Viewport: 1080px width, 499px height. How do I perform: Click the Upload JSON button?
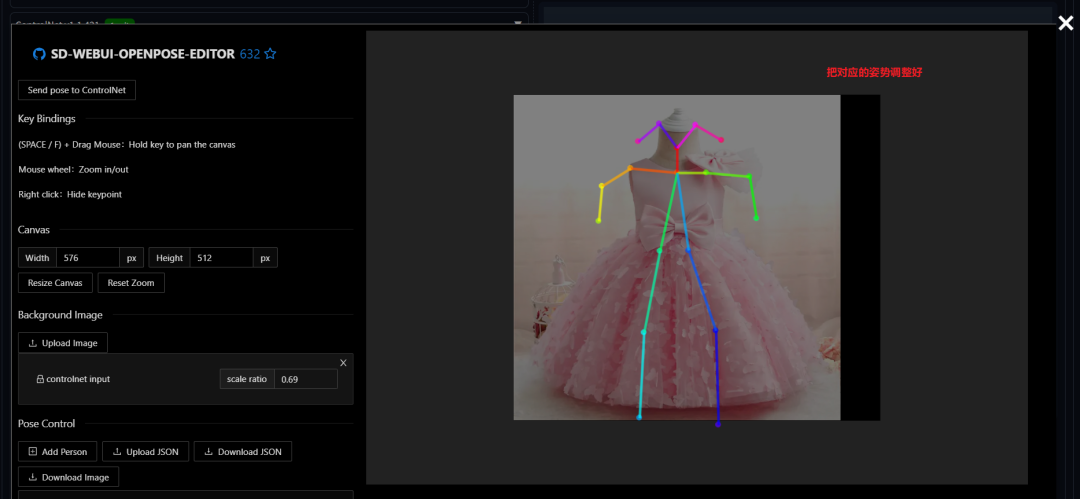(145, 451)
